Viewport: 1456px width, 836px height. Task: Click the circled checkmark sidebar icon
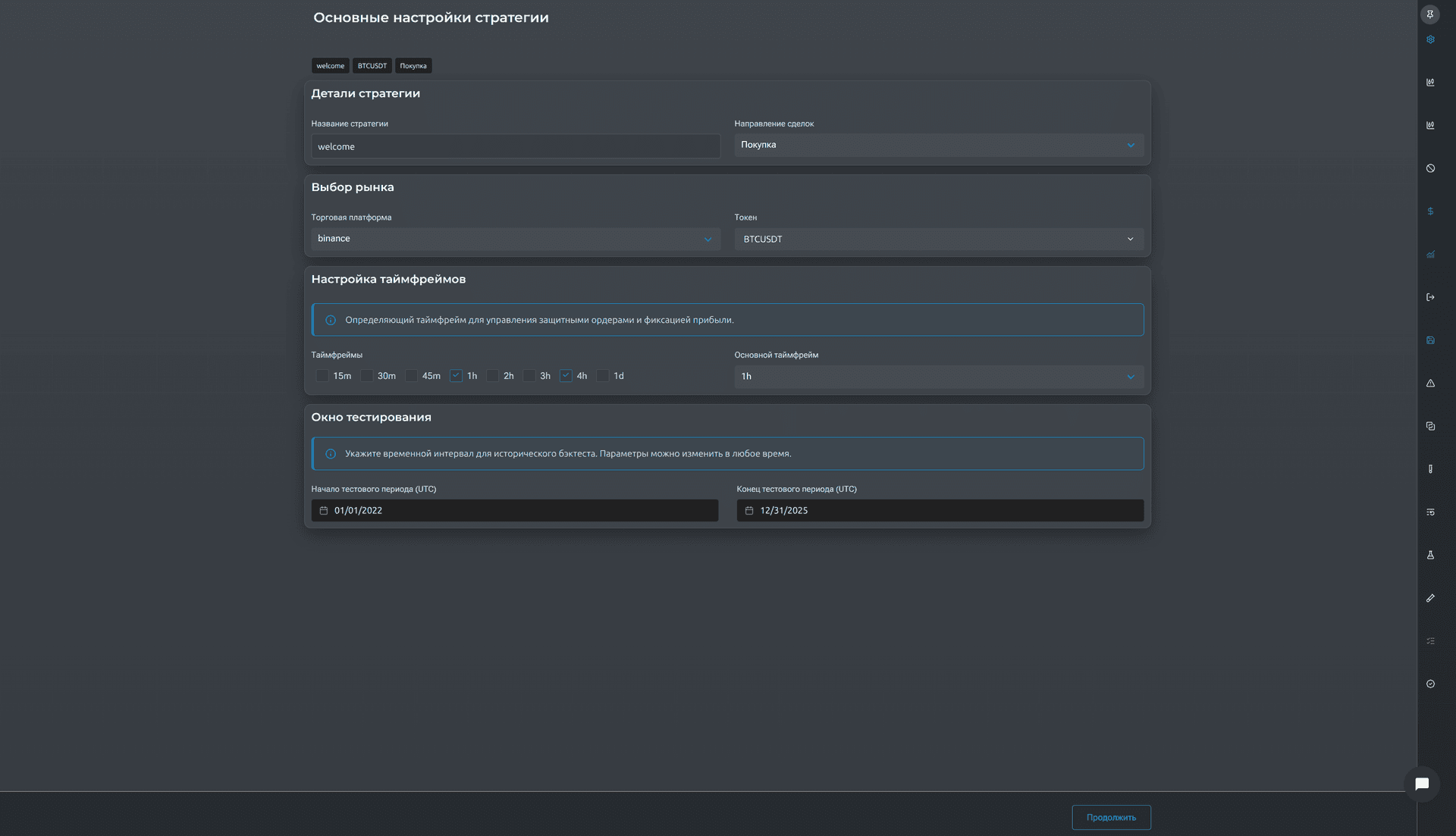point(1430,684)
